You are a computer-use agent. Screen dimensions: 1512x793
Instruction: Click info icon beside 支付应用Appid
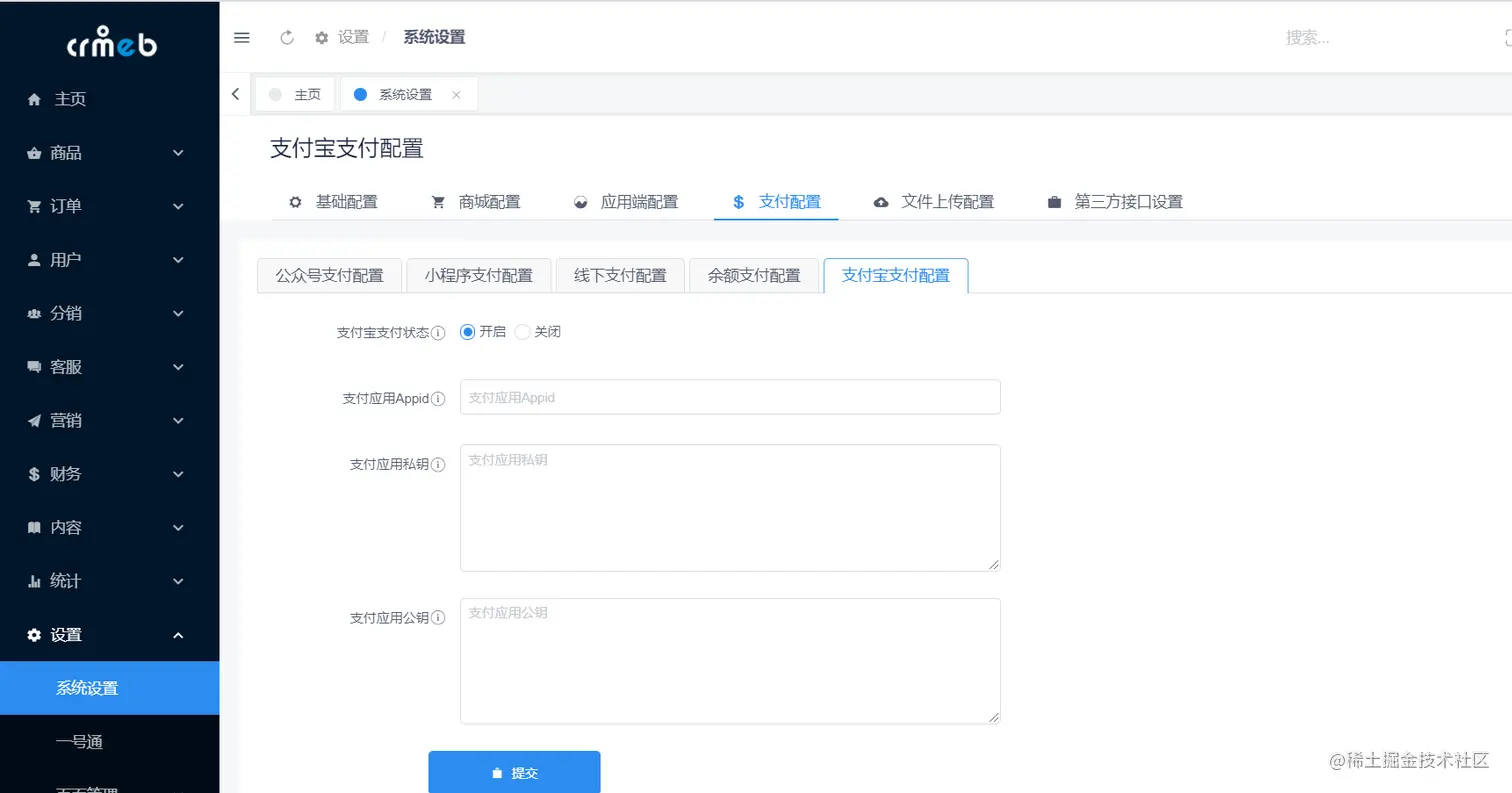point(438,399)
